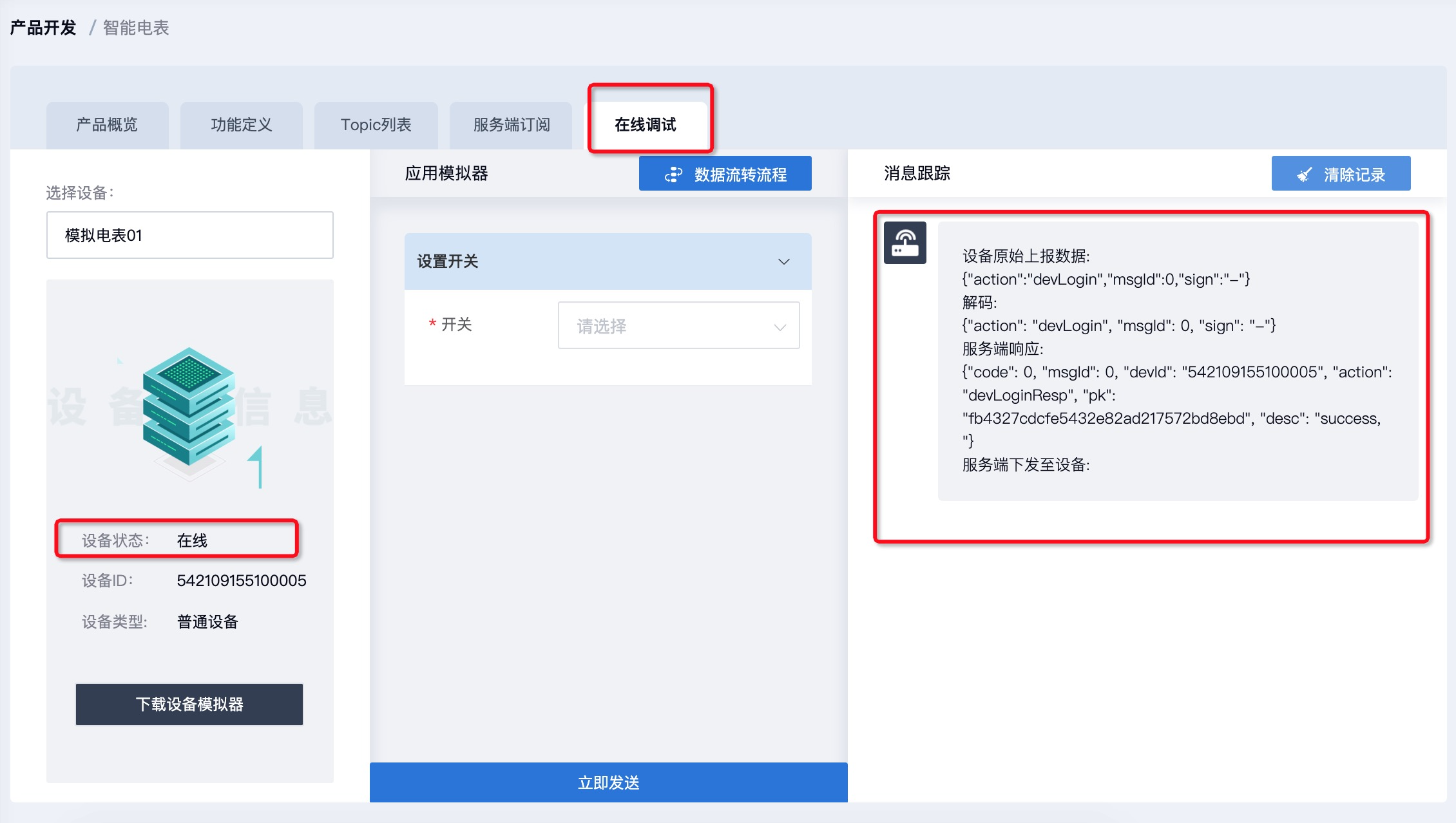Click the 清除记录 button label
1456x823 pixels.
1354,175
